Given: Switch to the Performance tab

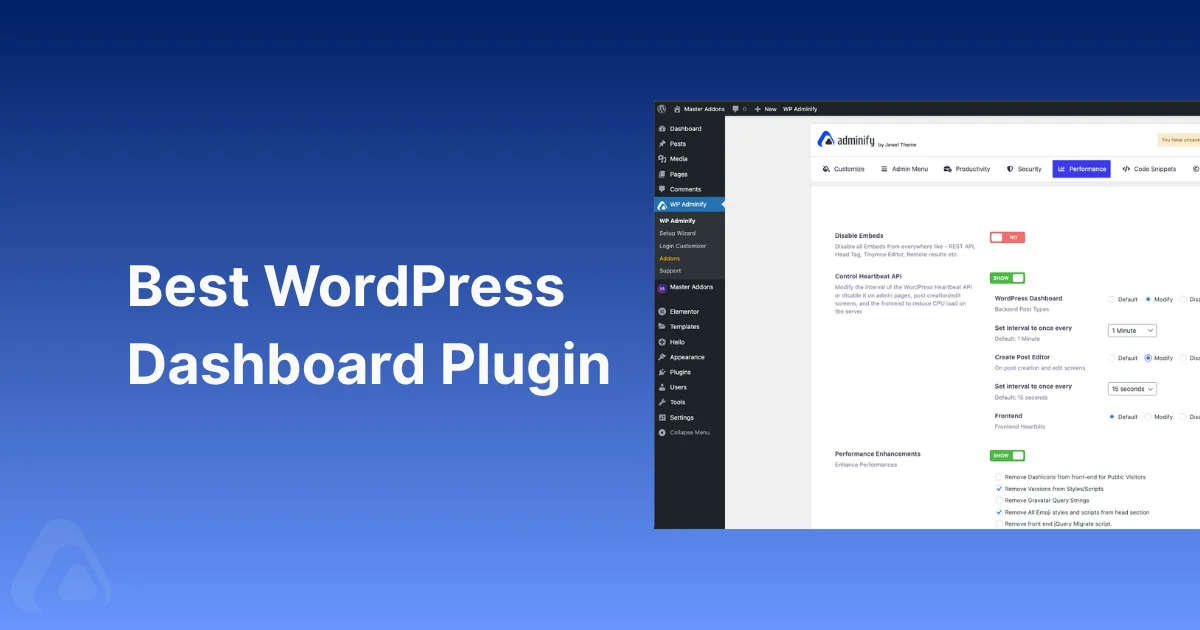Looking at the screenshot, I should 1081,169.
